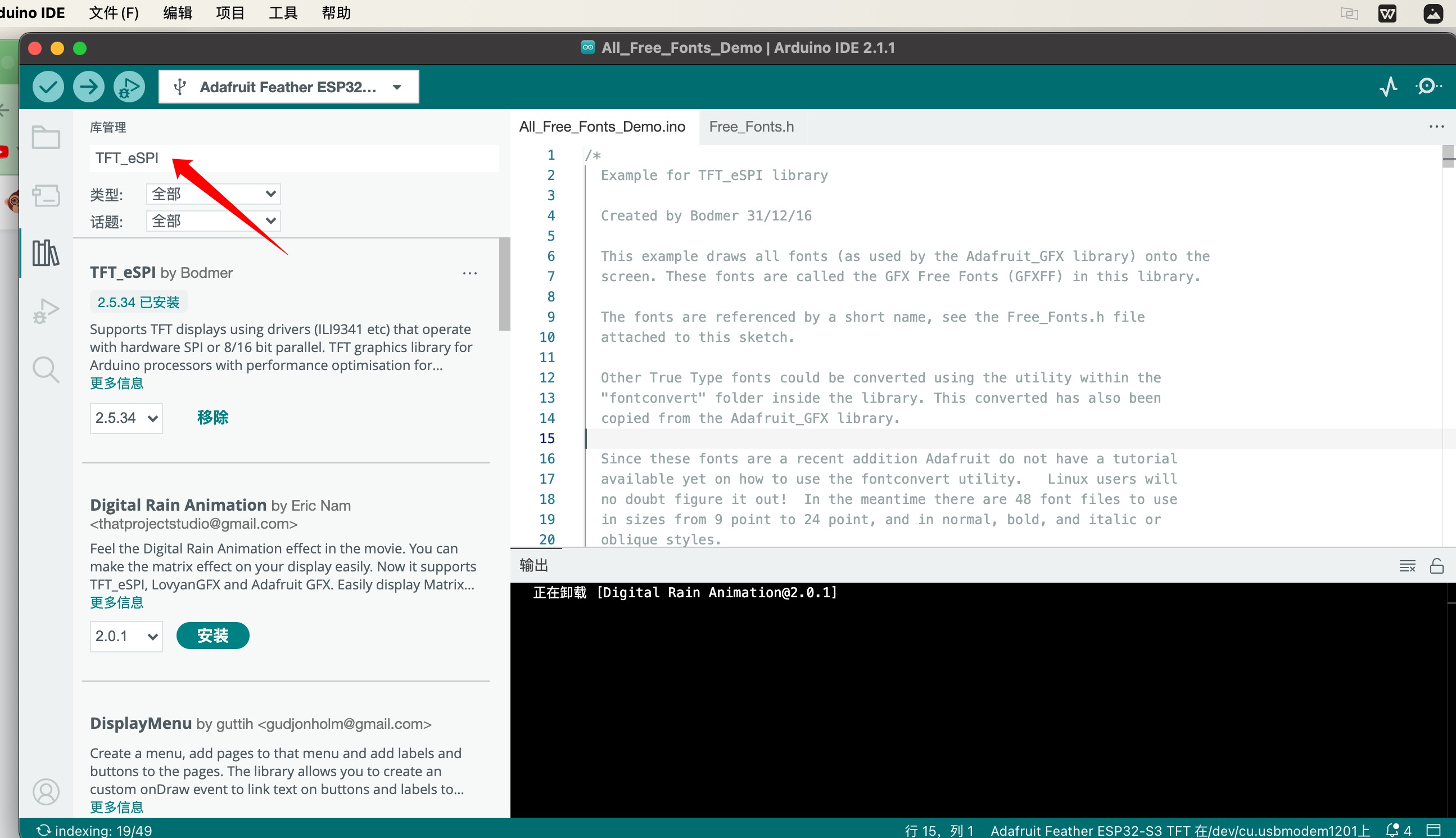This screenshot has width=1456, height=838.
Task: Click the Verify checkmark button
Action: [x=48, y=87]
